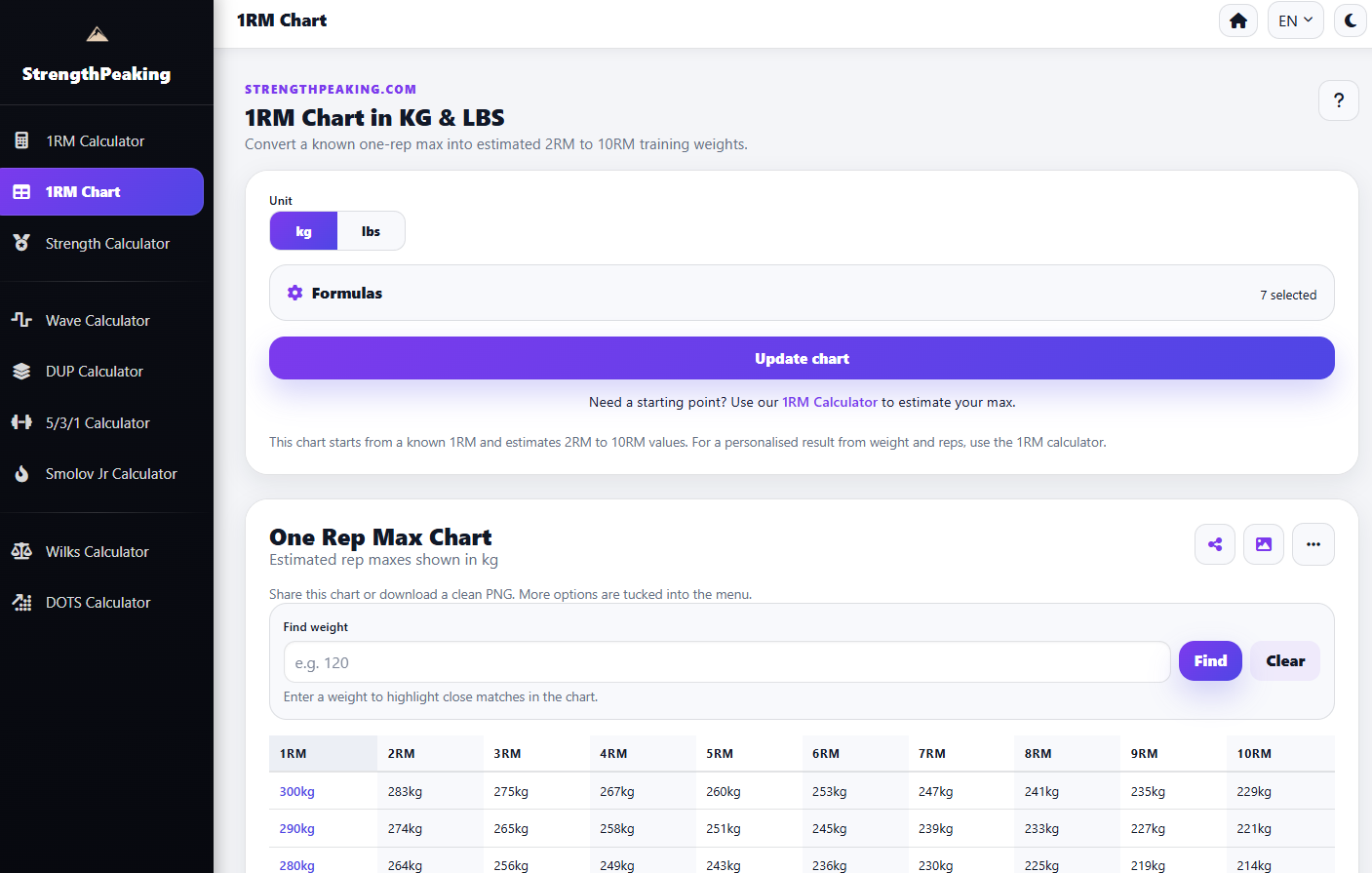This screenshot has width=1372, height=873.
Task: Switch the unit to lbs
Action: tap(371, 231)
